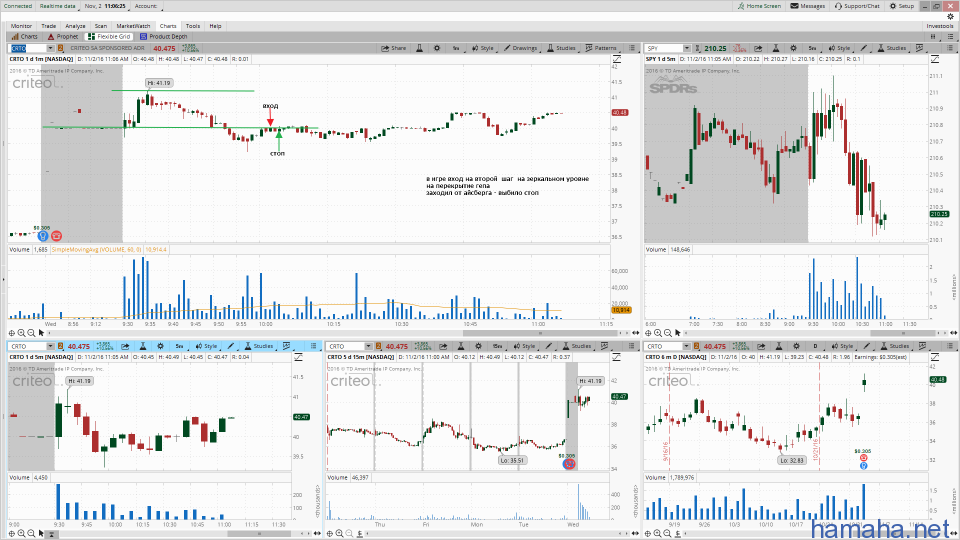Open Support/Chat
The width and height of the screenshot is (960, 540).
[x=857, y=6]
